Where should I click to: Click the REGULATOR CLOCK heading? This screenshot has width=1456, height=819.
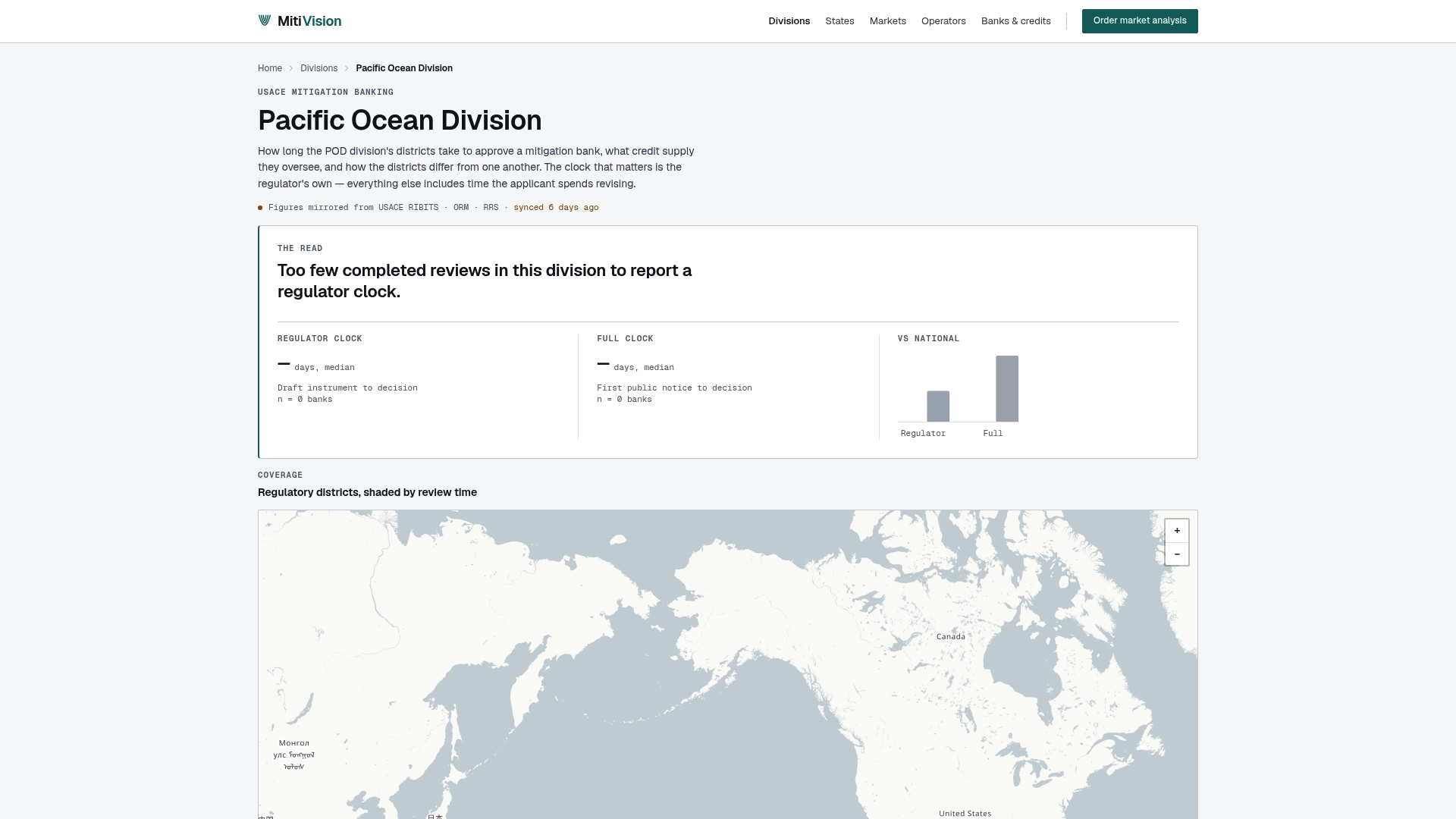tap(319, 339)
